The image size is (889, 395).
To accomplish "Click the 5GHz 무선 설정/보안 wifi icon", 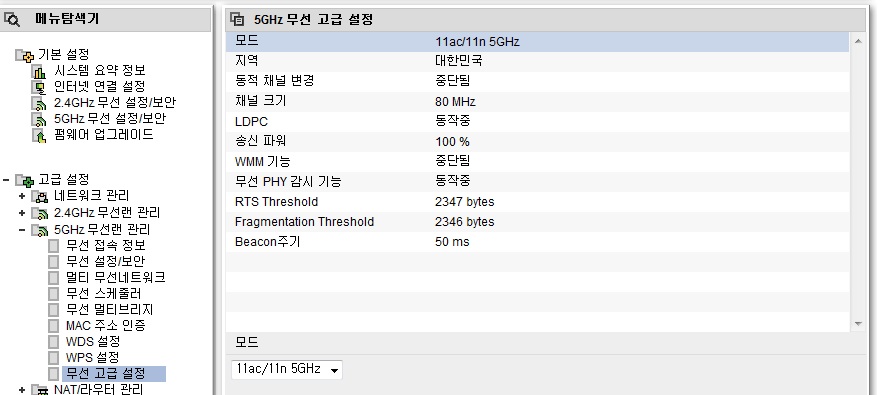I will (x=39, y=120).
